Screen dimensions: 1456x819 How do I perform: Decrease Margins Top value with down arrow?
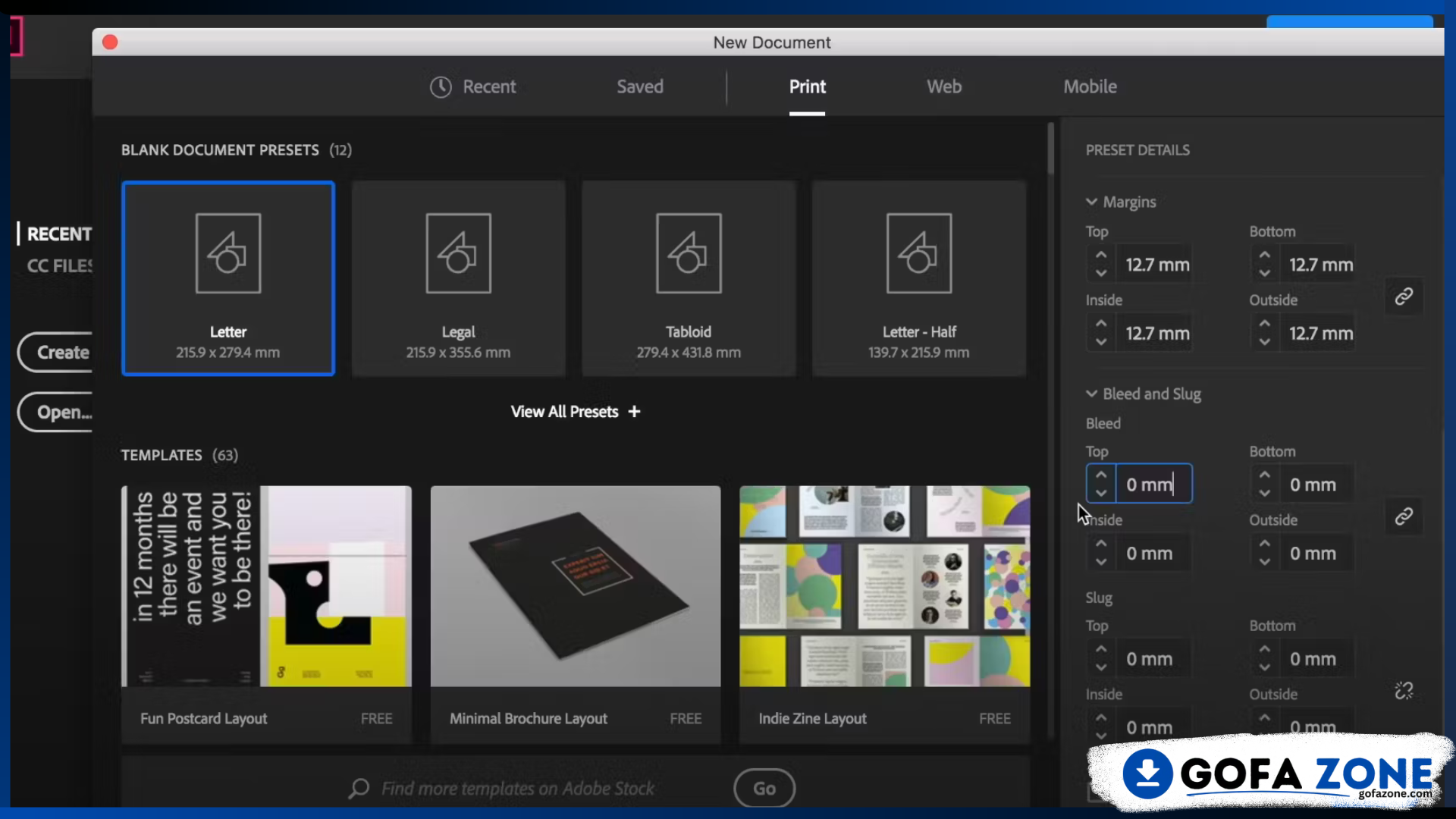(1101, 273)
